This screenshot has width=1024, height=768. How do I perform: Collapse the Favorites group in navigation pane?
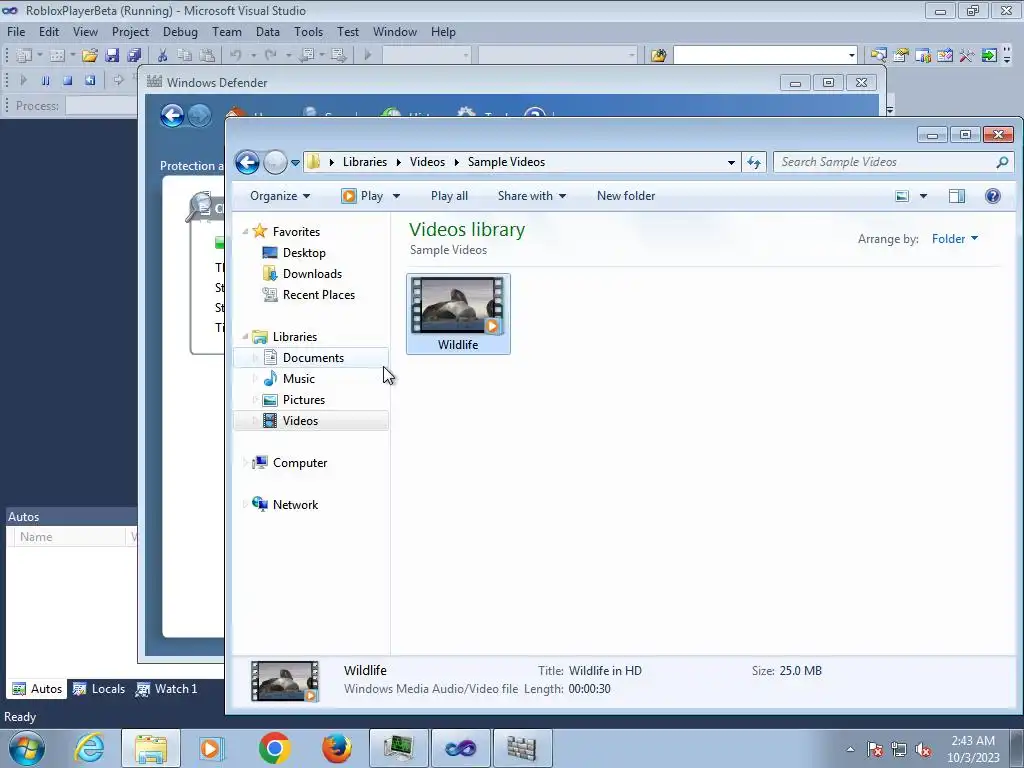(246, 231)
